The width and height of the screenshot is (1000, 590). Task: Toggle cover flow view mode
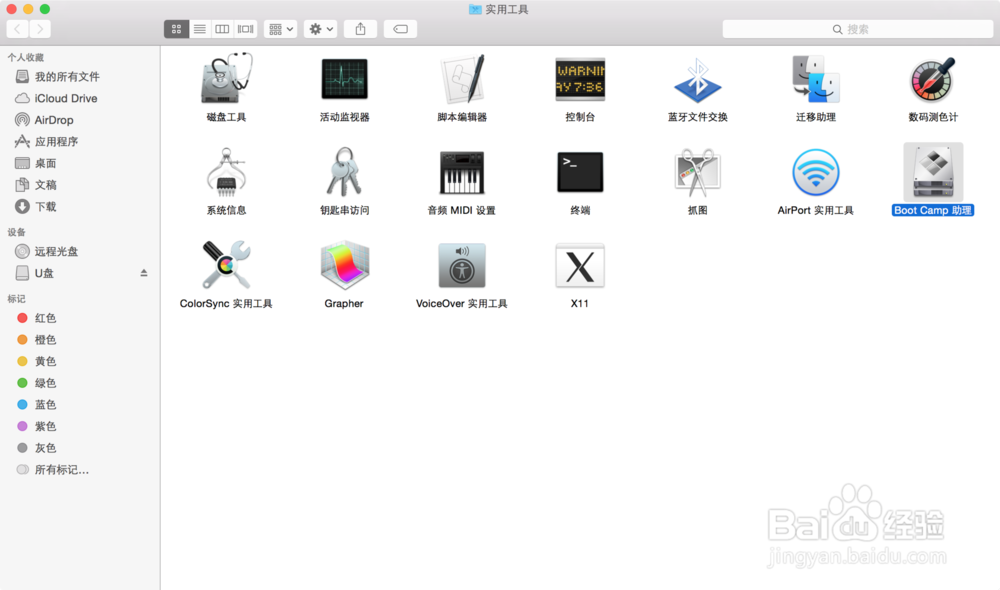click(245, 28)
